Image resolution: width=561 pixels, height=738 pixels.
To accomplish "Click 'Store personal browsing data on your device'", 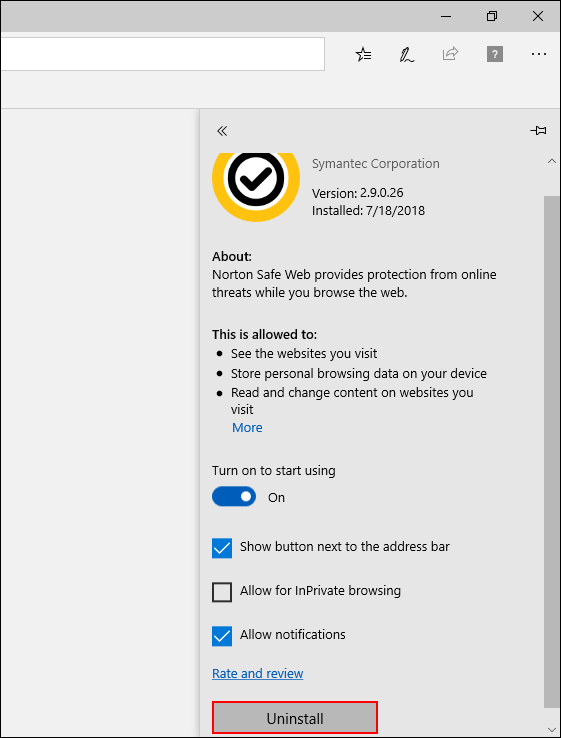I will pos(359,374).
